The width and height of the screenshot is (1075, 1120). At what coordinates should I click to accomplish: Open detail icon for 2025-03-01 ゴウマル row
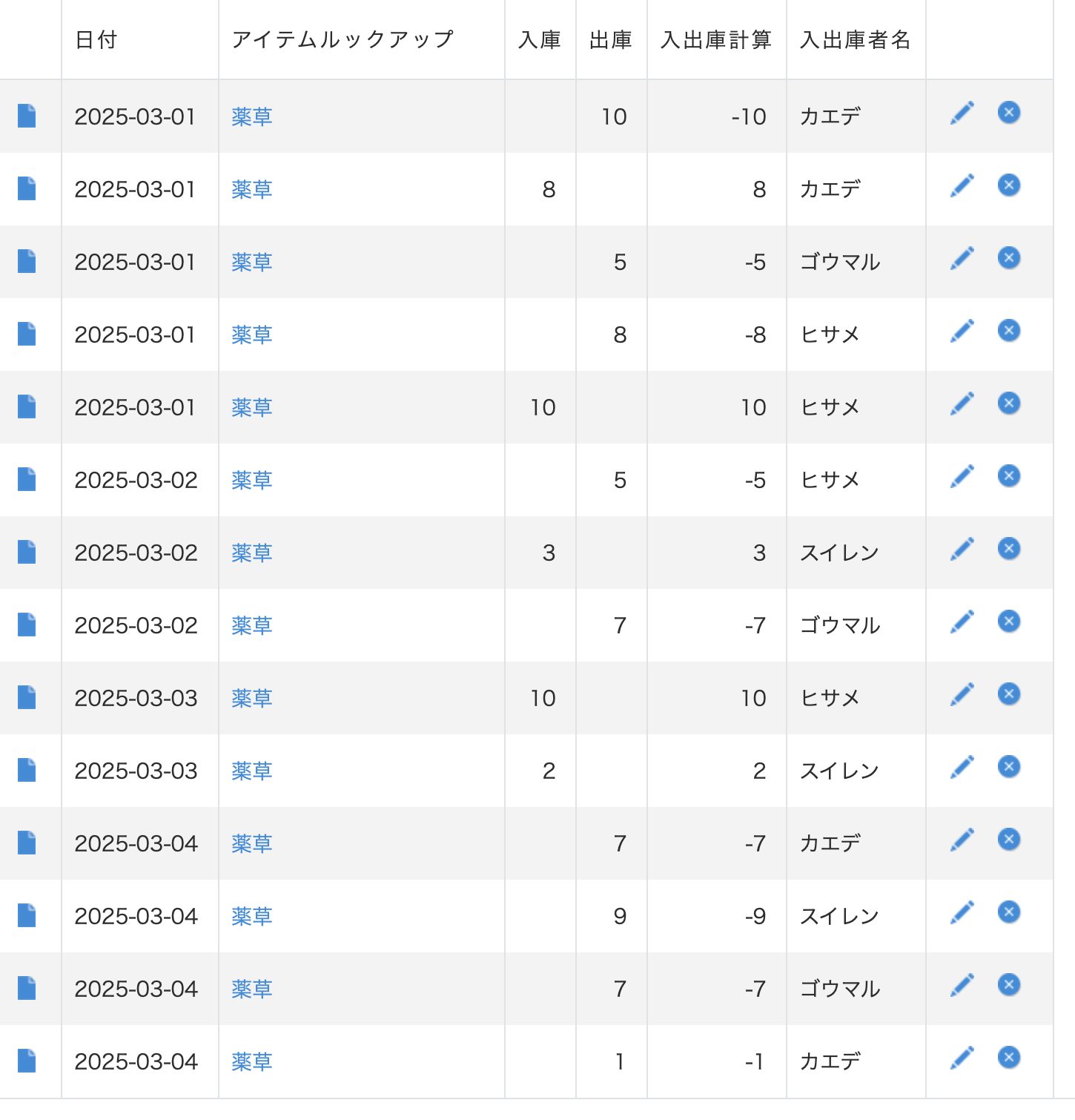(27, 261)
